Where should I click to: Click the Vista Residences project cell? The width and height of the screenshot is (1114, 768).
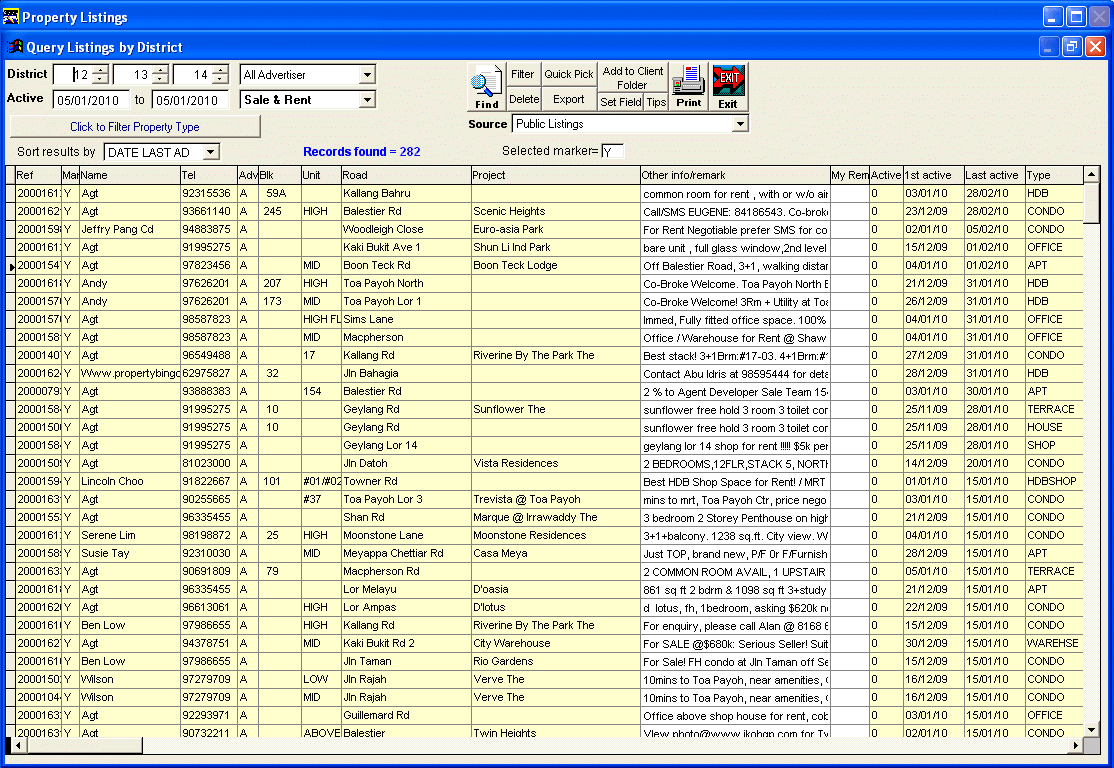pyautogui.click(x=556, y=463)
